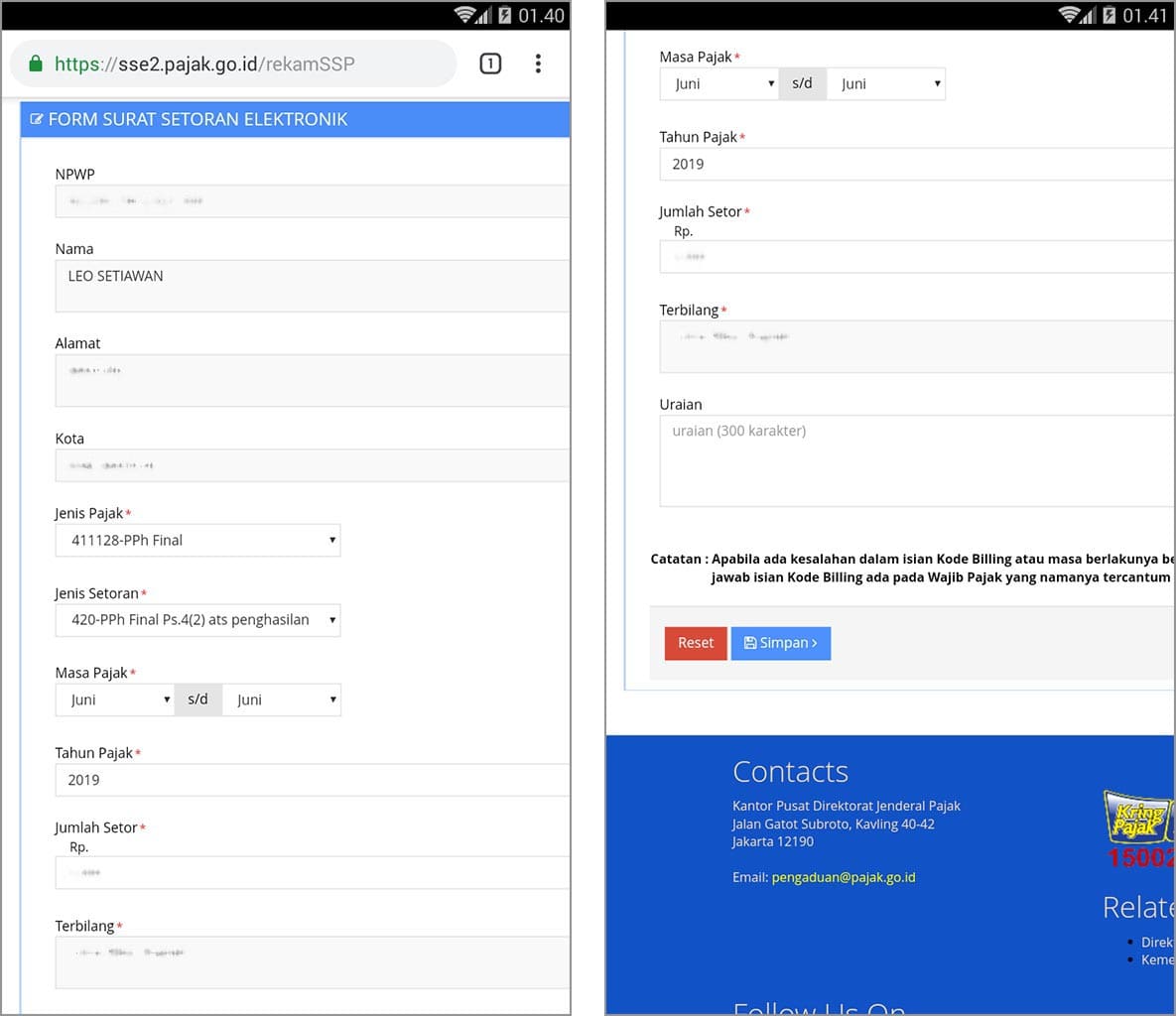The height and width of the screenshot is (1016, 1176).
Task: Click the Kantor Pusat Direktorat Jenderal Pajak text
Action: click(846, 806)
